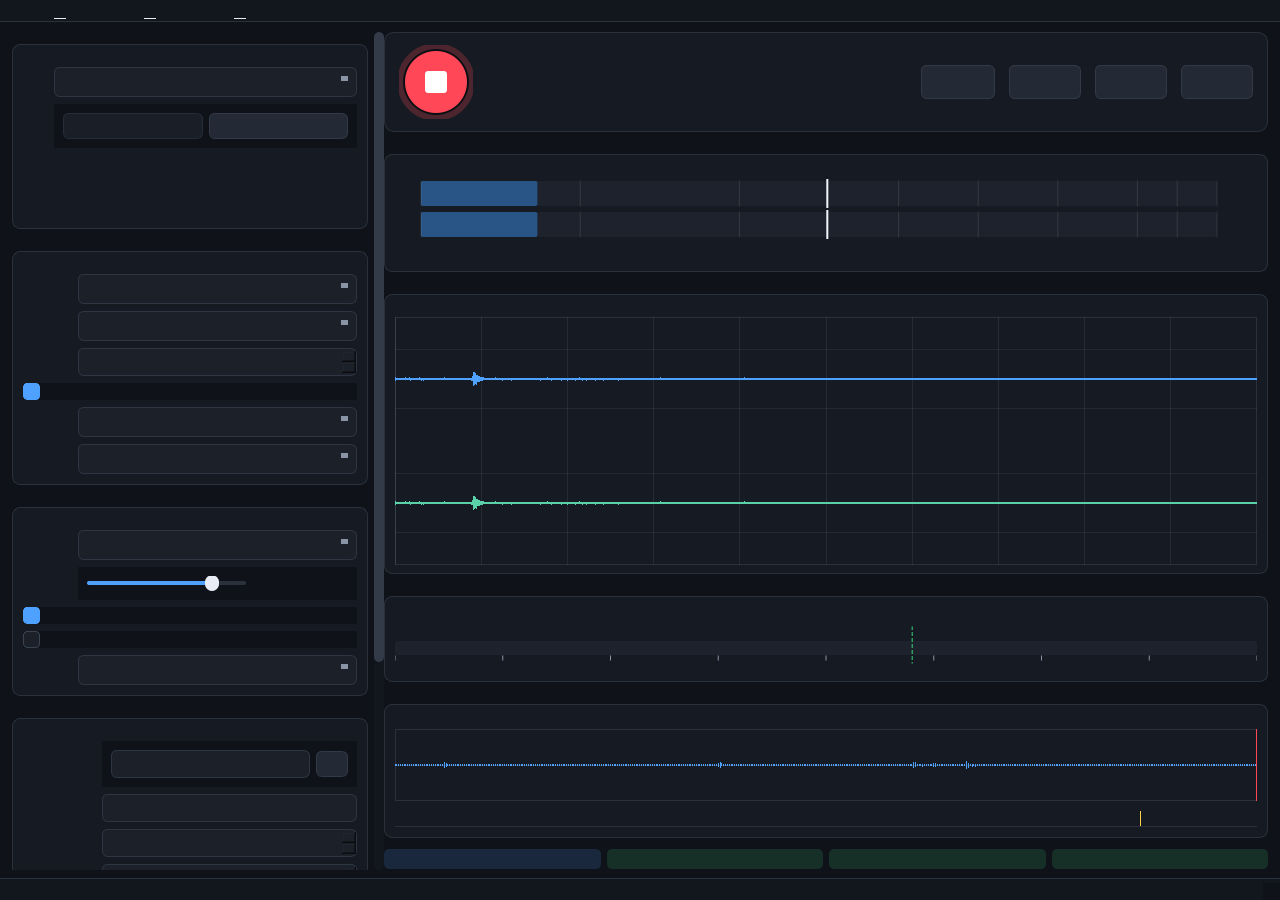
Task: Click the last button in the transport row
Action: [x=1217, y=82]
